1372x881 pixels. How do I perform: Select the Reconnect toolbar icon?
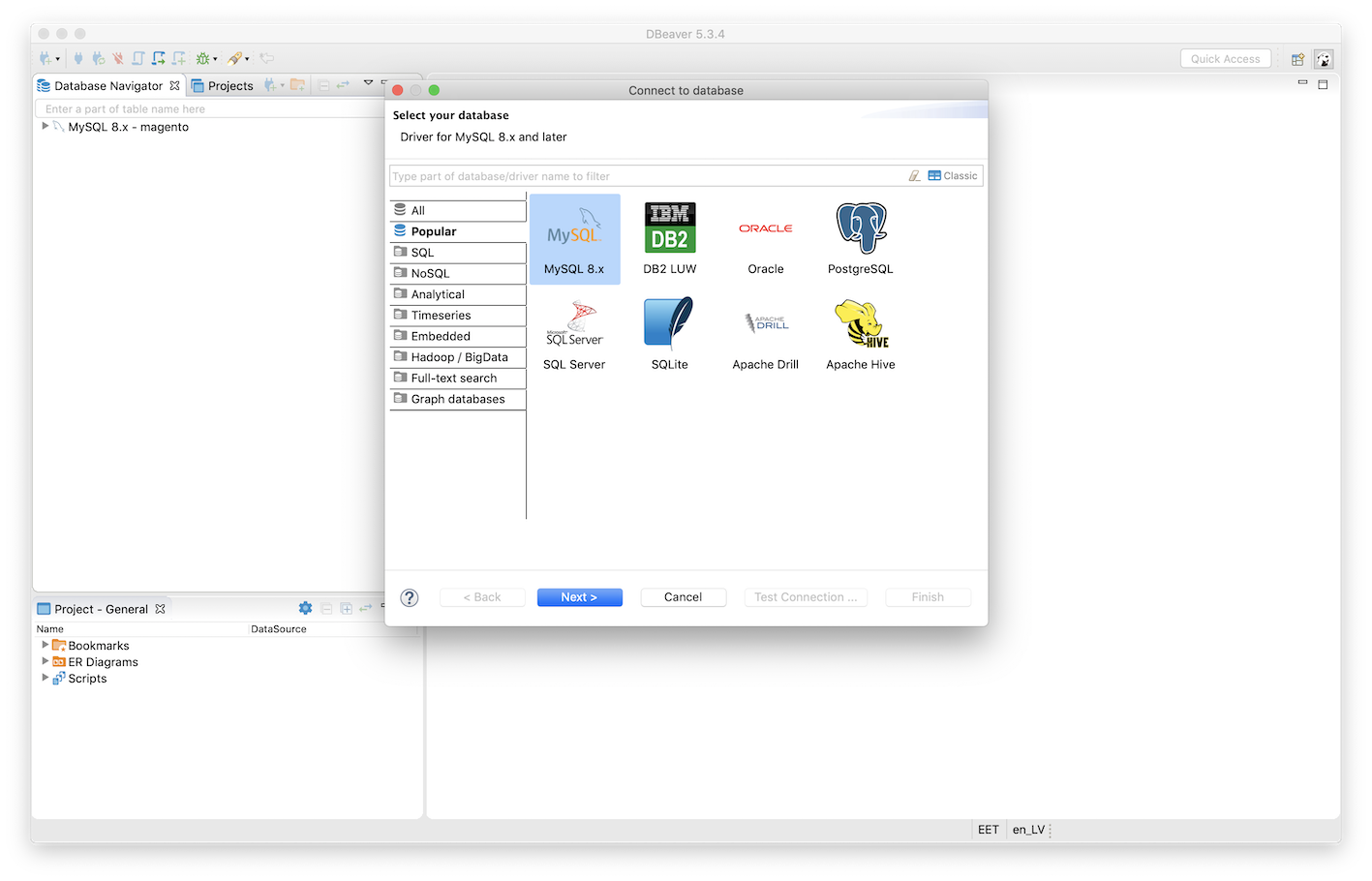99,58
